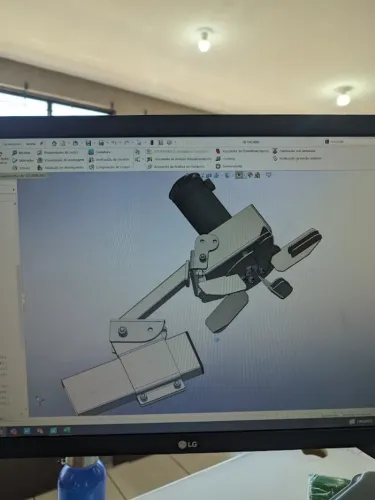Open Visualização de montagem
Viewport: 375px width, 500px height.
pos(60,160)
